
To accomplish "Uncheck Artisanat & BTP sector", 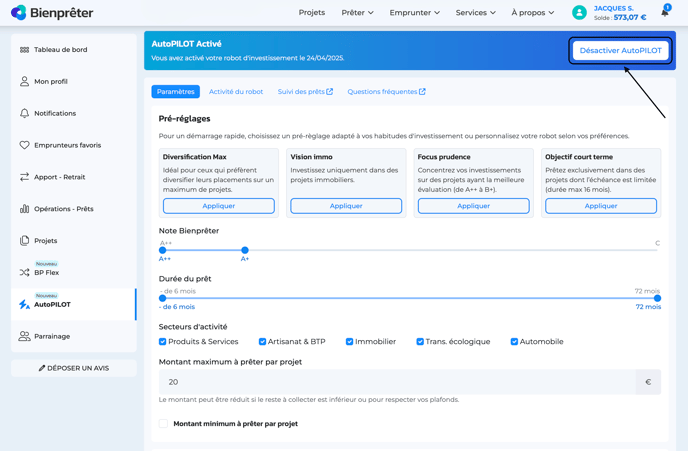I will [x=262, y=341].
